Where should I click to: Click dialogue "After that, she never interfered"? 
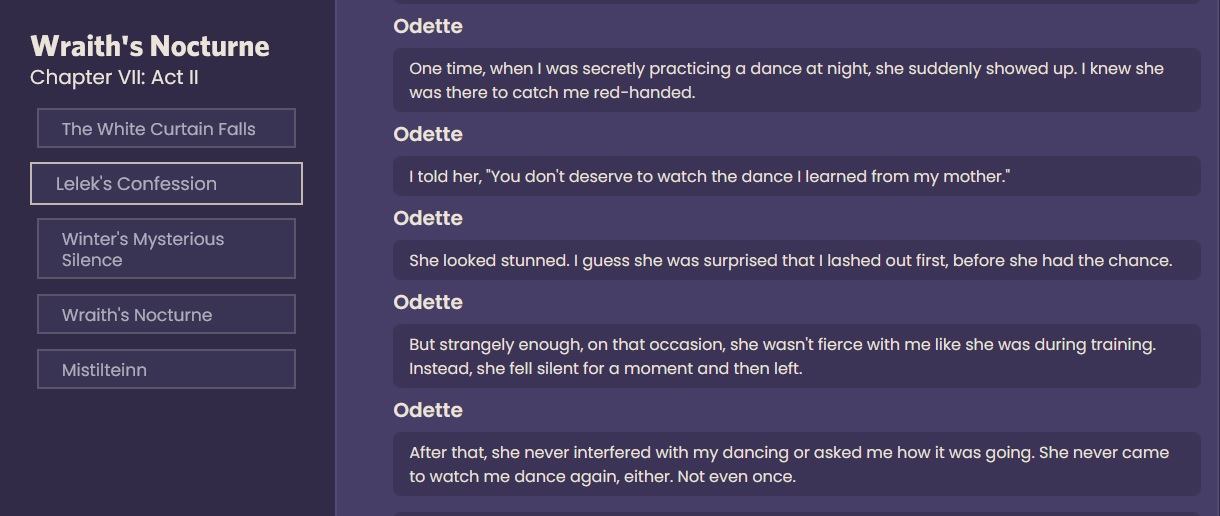point(797,464)
